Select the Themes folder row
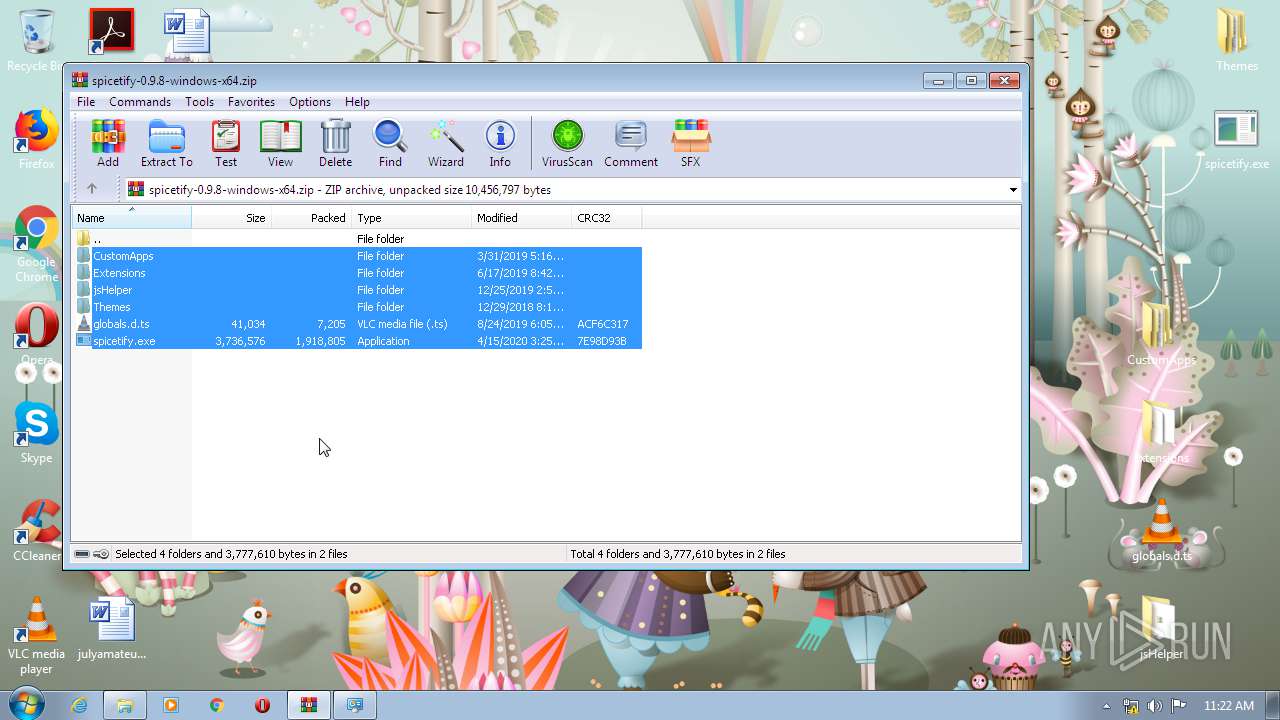This screenshot has height=720, width=1280. click(x=357, y=307)
